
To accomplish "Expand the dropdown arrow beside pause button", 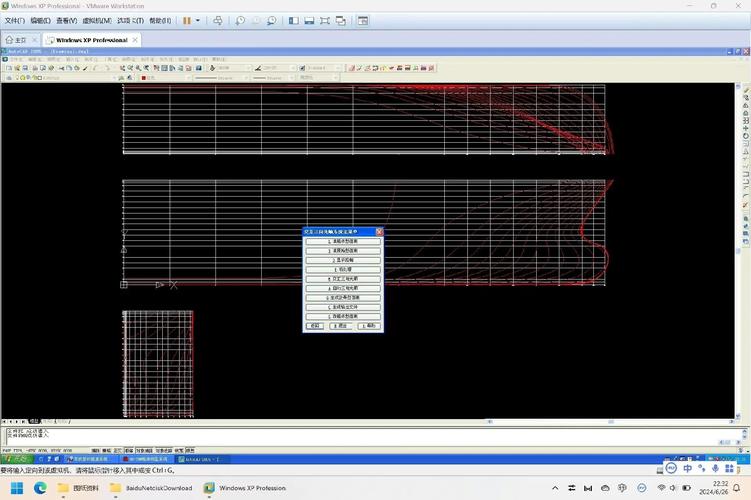I will (x=198, y=20).
